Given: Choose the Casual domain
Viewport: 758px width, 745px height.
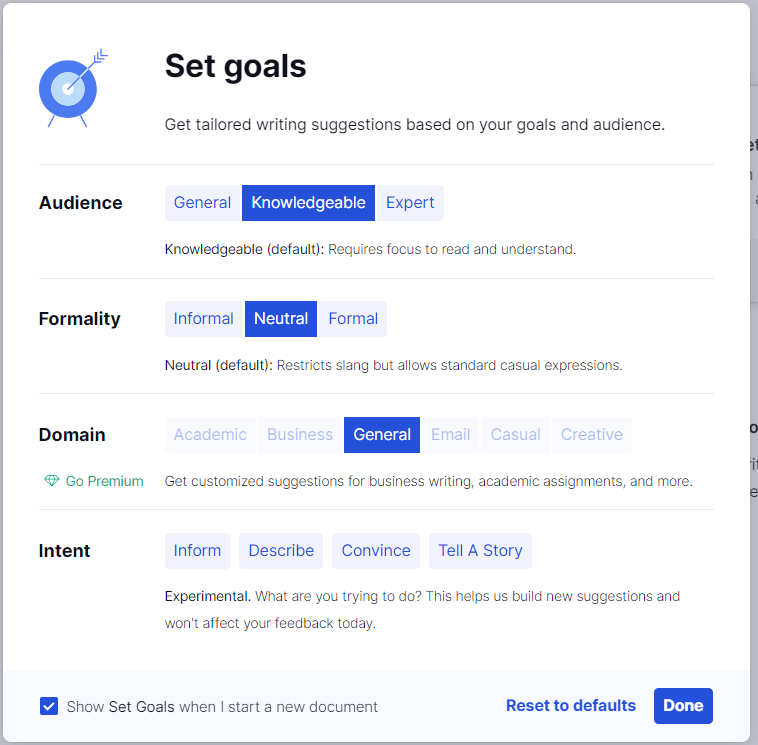Looking at the screenshot, I should (515, 435).
